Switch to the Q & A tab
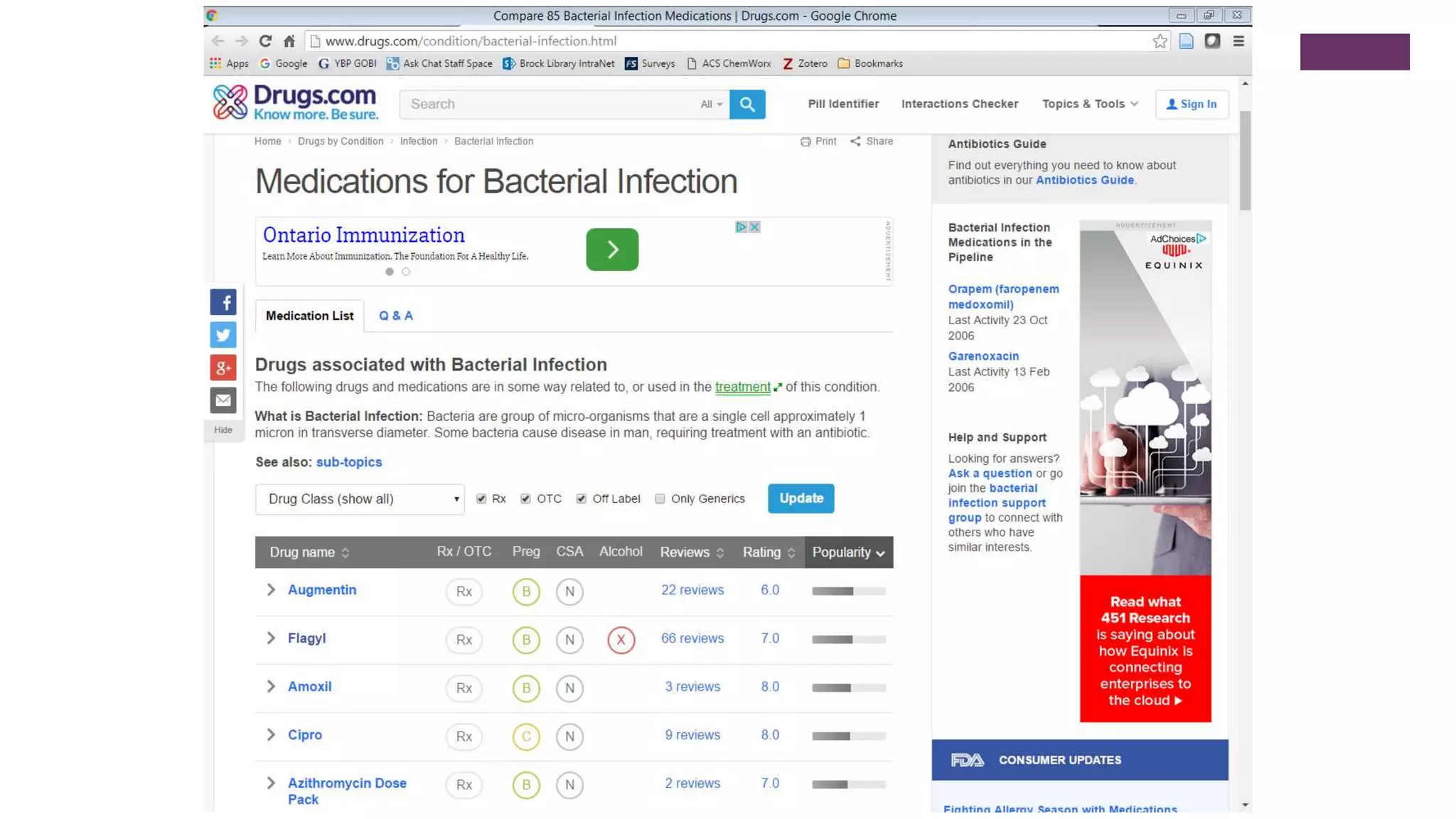 click(x=395, y=316)
